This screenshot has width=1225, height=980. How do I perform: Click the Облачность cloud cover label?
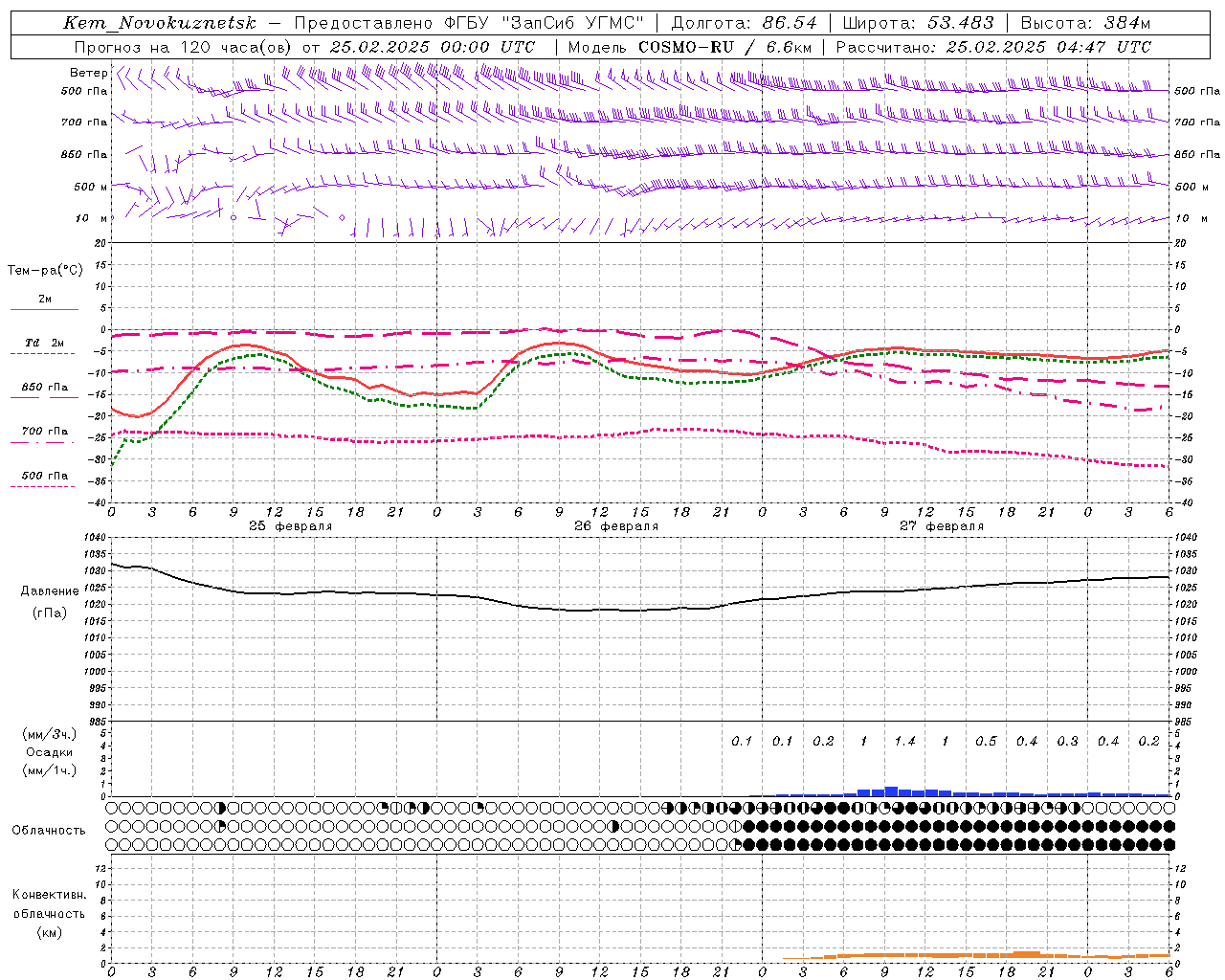(49, 830)
